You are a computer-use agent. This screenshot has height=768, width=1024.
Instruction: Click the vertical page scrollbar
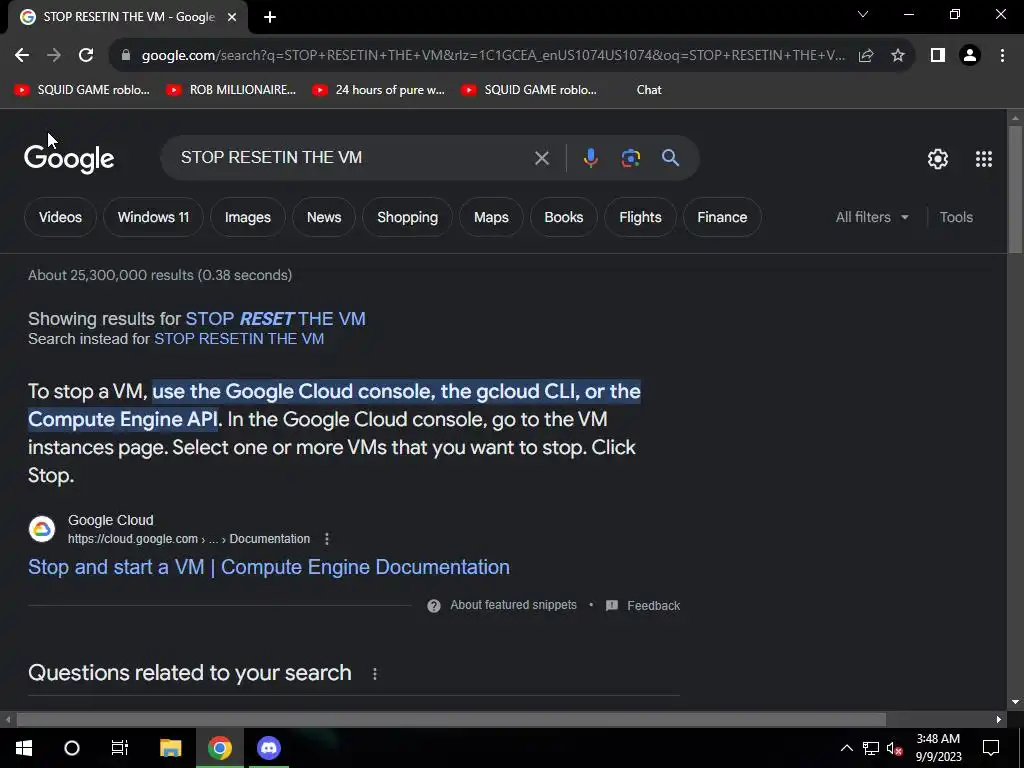[x=1015, y=189]
